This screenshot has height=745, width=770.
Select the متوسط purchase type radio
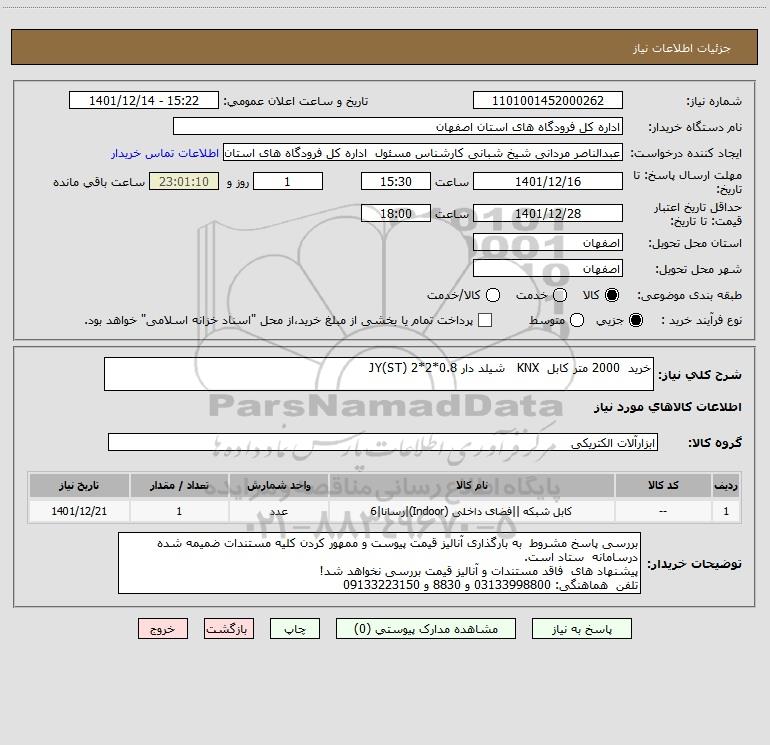pos(577,321)
